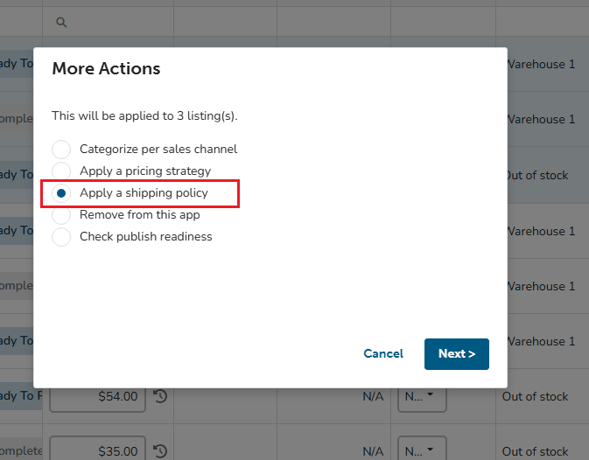Click the search magnifier icon in column filter
The image size is (589, 460).
pos(61,23)
